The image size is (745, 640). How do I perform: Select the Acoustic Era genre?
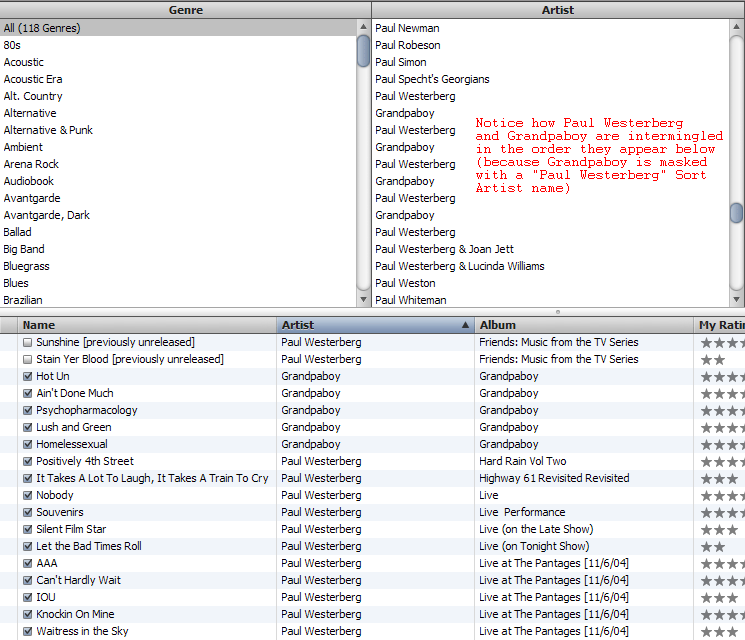(x=178, y=79)
